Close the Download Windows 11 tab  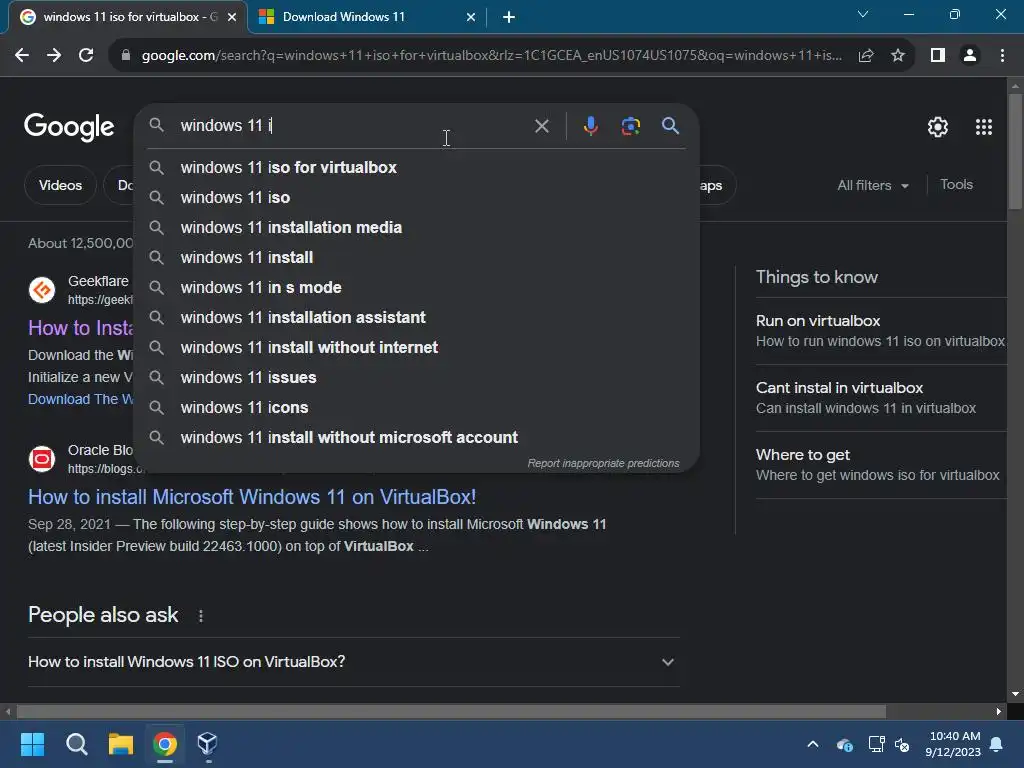470,17
